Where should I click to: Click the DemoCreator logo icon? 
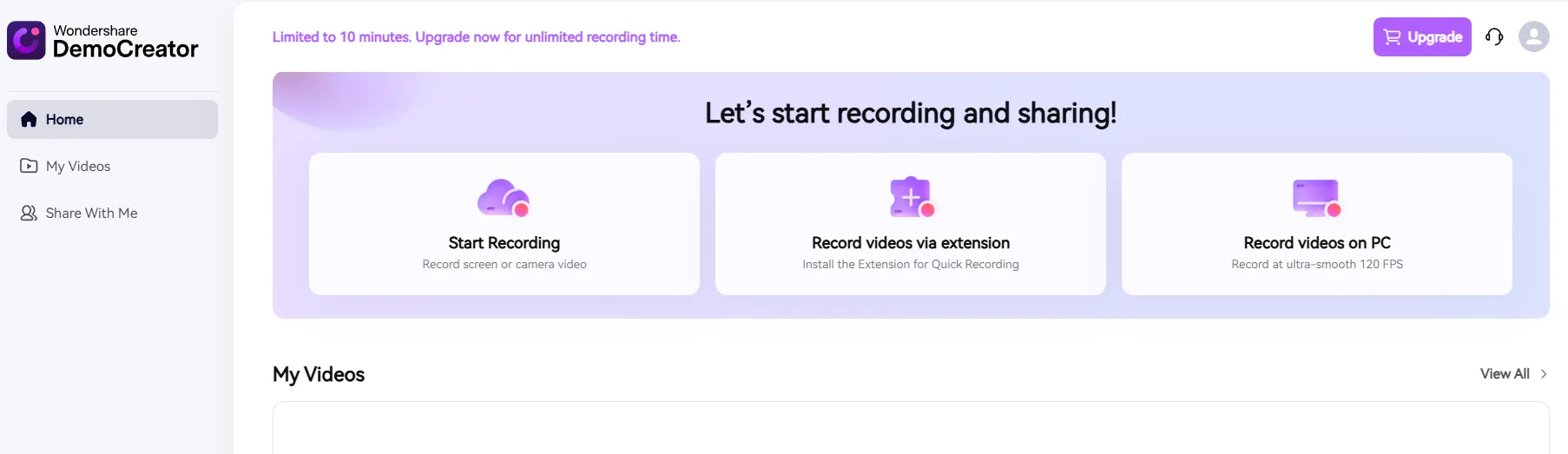tap(26, 40)
